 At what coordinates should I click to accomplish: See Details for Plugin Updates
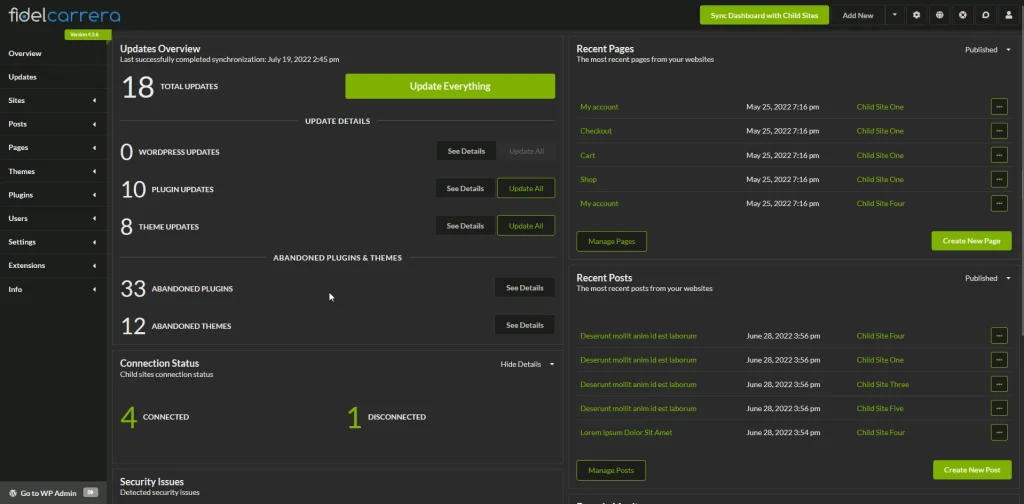[x=465, y=189]
